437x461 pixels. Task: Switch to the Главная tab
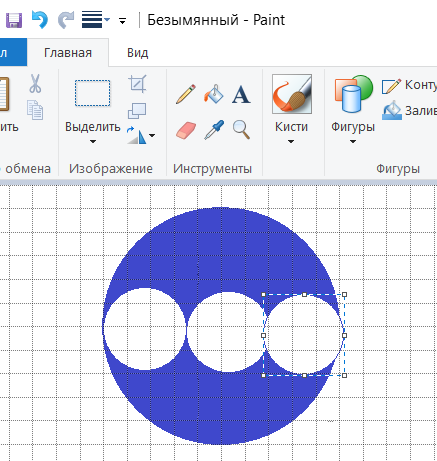pos(68,53)
